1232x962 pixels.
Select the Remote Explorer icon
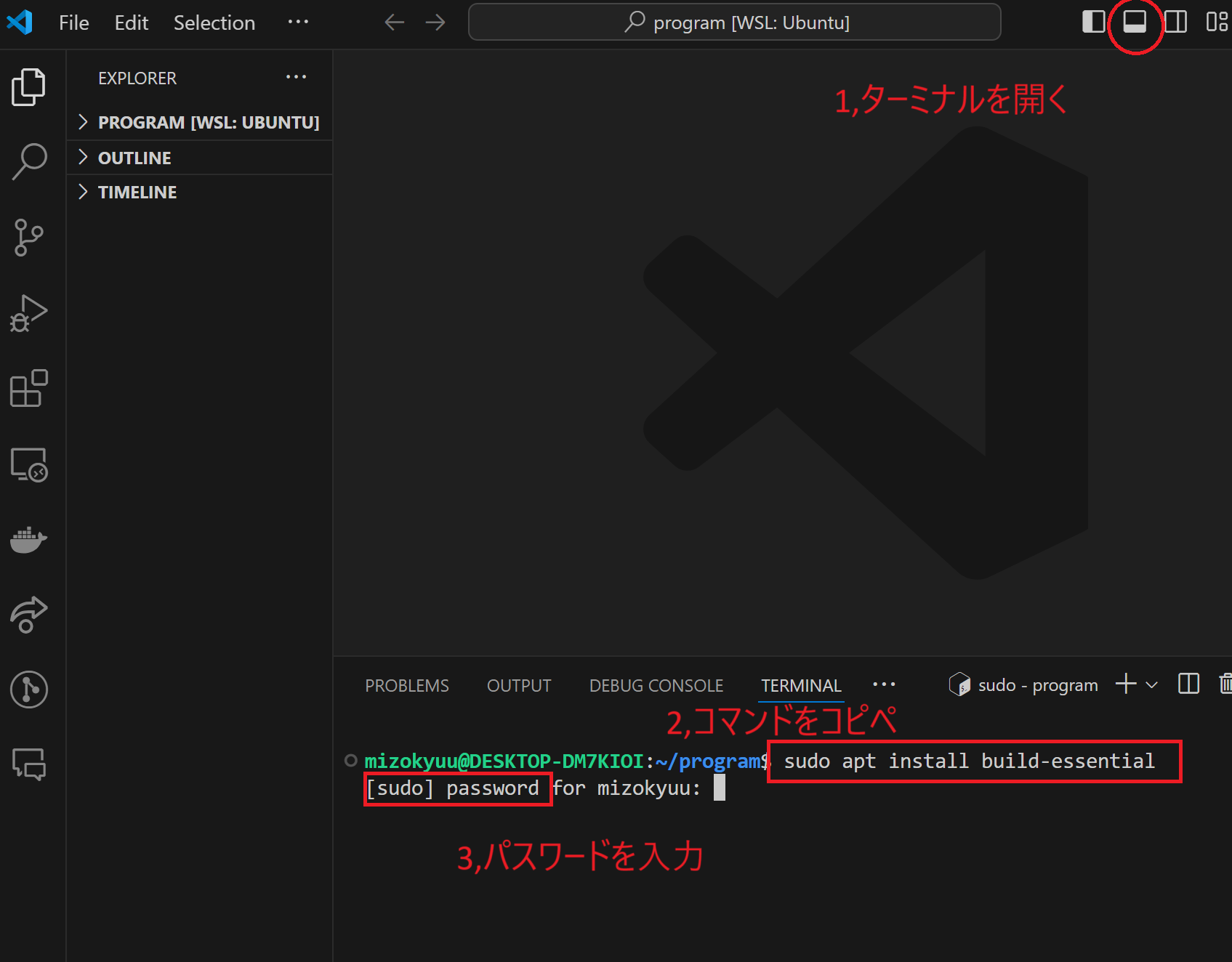[x=29, y=466]
